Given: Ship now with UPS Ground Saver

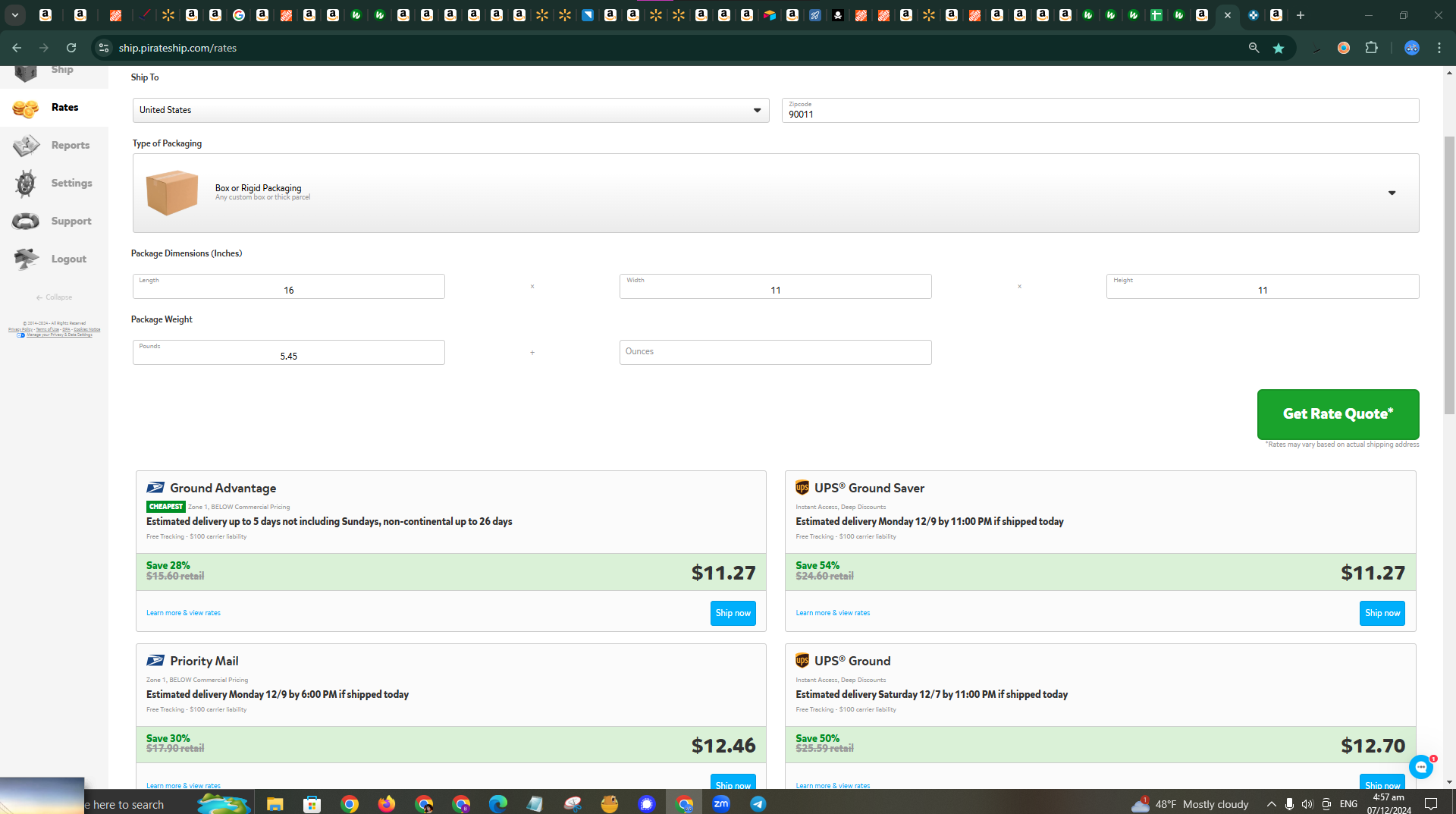Looking at the screenshot, I should point(1382,613).
